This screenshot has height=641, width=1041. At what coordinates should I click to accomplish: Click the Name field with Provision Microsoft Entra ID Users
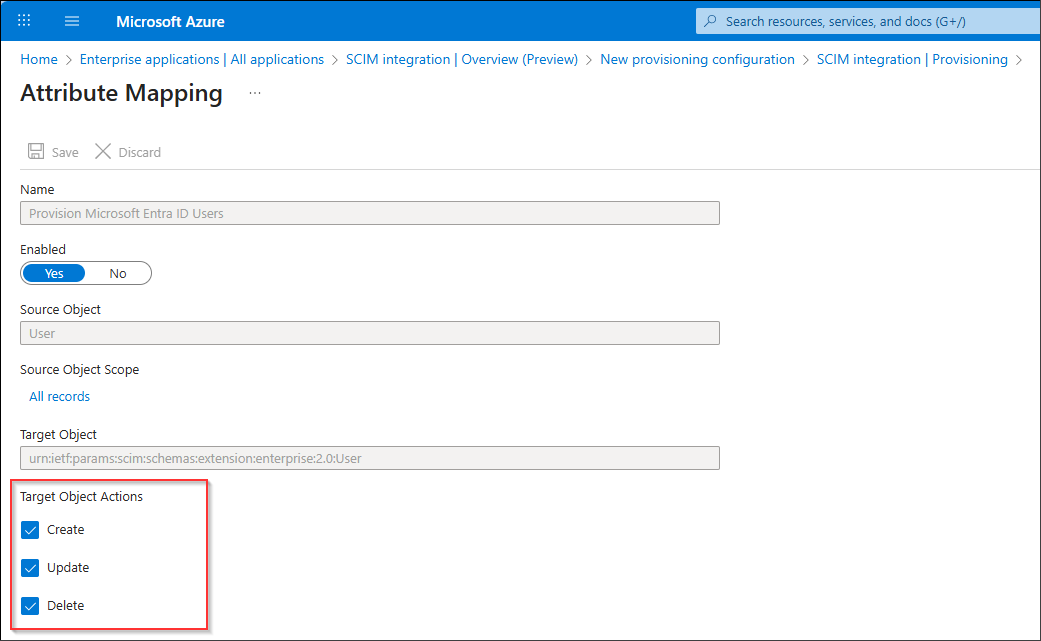pyautogui.click(x=370, y=213)
